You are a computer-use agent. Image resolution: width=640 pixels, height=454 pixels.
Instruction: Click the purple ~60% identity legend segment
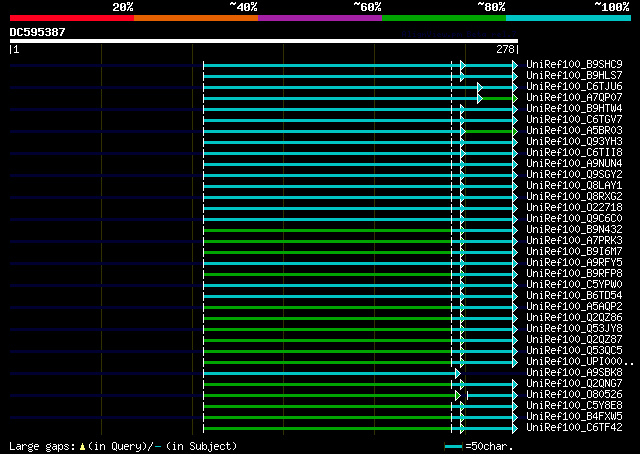[320, 18]
